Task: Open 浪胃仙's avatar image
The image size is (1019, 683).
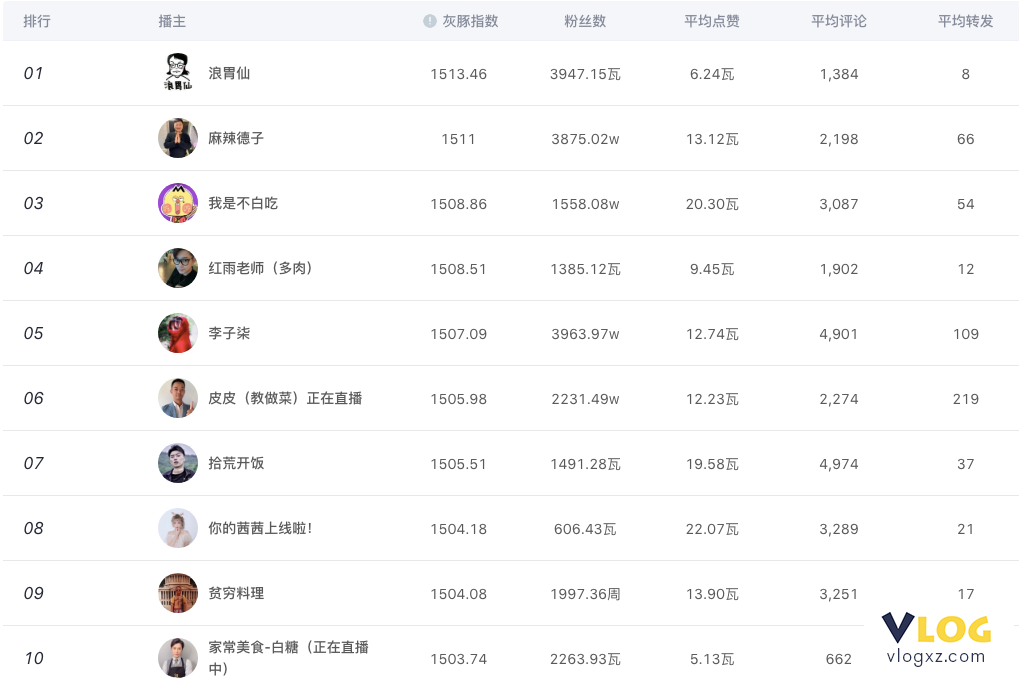Action: point(177,72)
